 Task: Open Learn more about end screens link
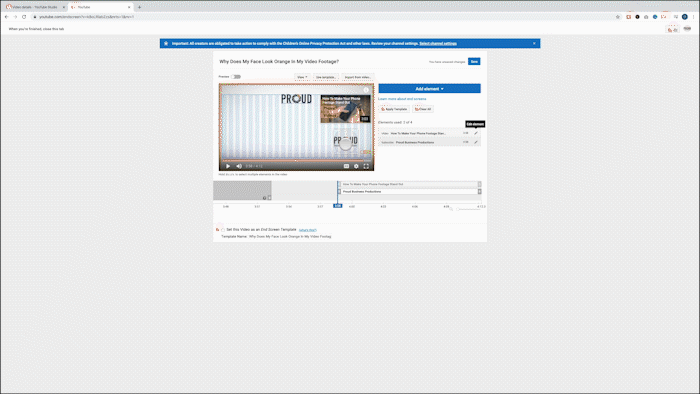coord(402,99)
